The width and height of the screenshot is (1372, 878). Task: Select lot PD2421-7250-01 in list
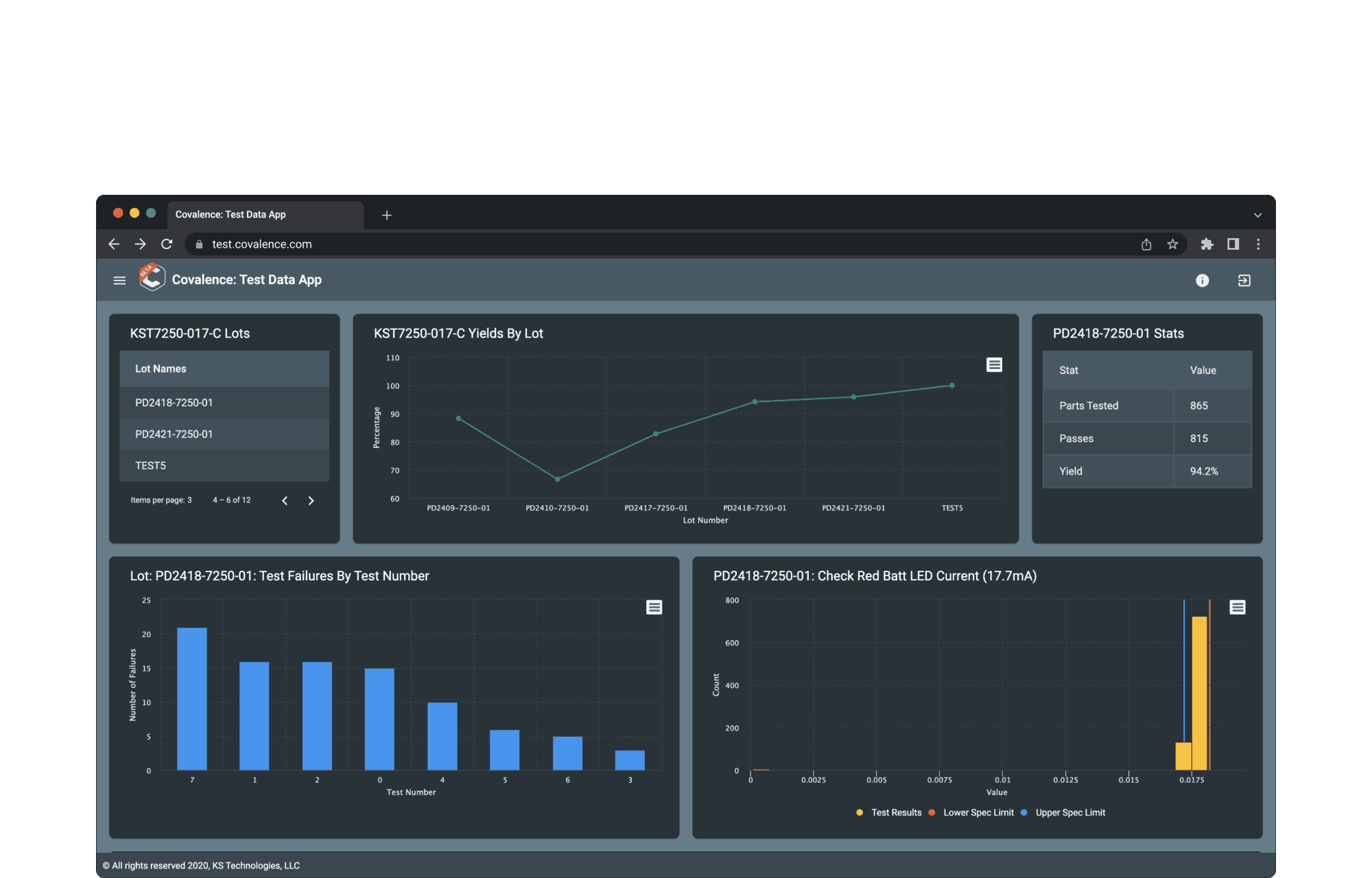174,434
